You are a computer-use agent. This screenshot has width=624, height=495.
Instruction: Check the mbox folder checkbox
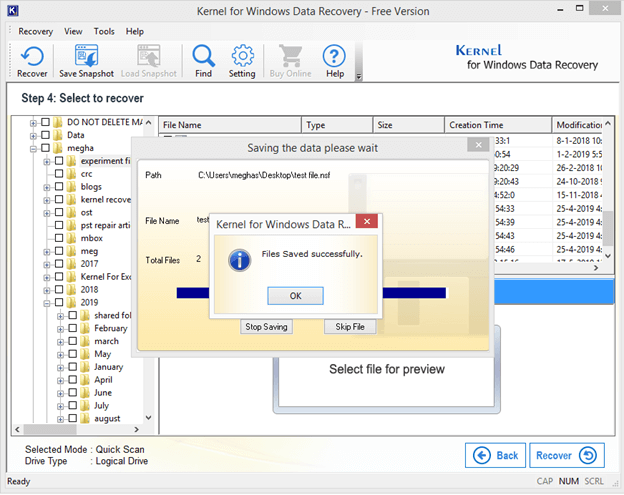click(59, 238)
